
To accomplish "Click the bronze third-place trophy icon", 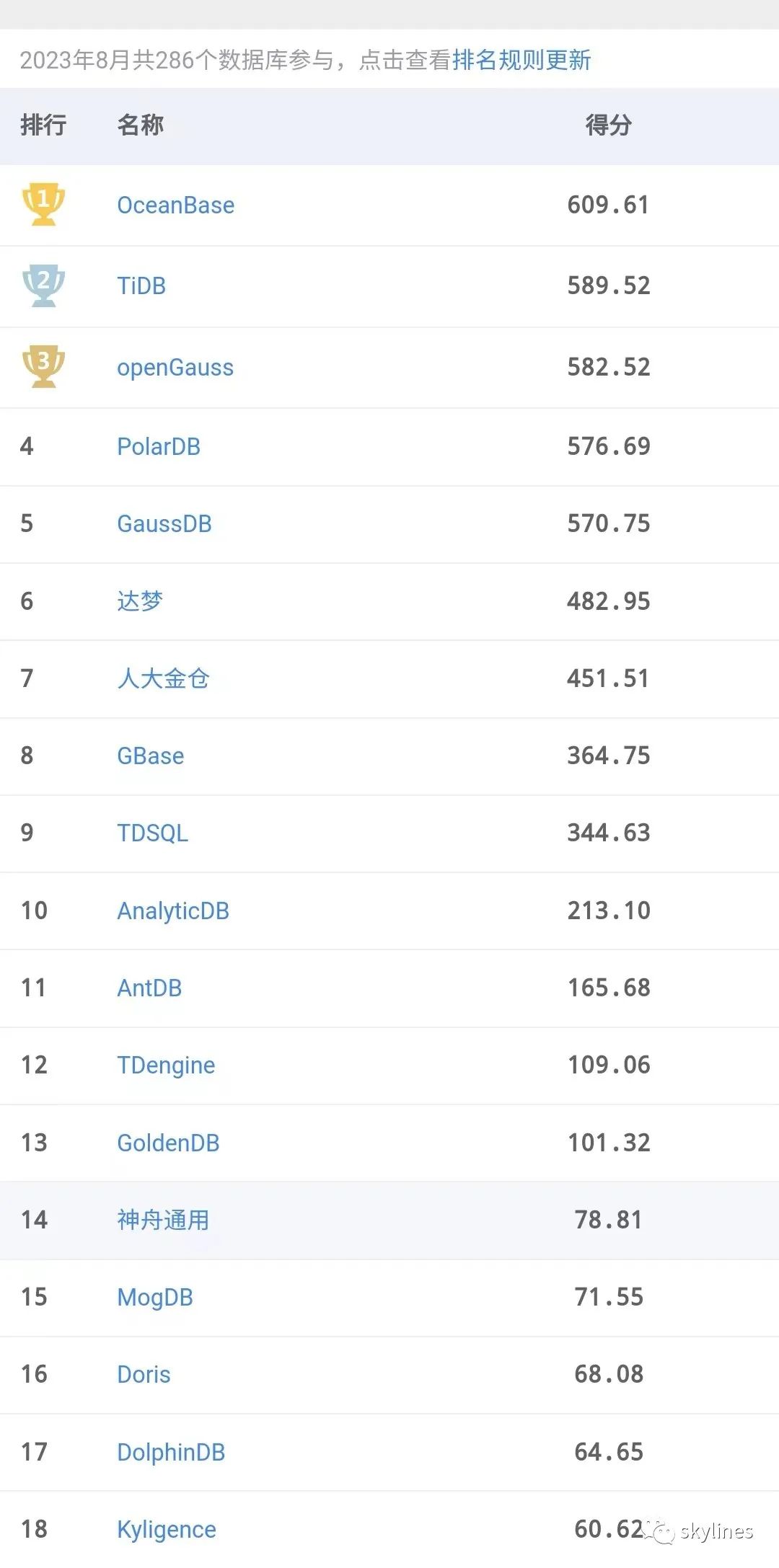I will pos(43,367).
